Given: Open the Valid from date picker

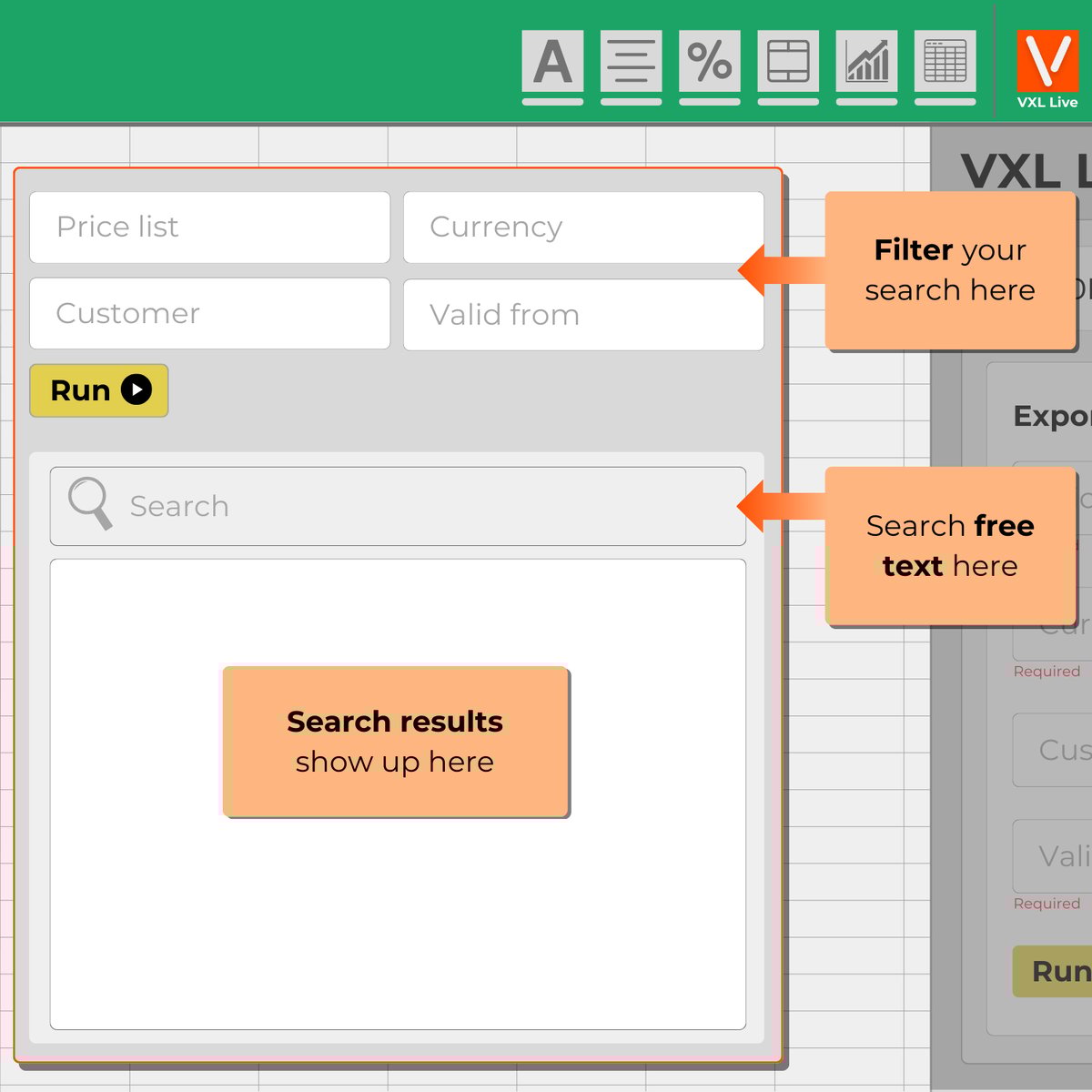Looking at the screenshot, I should (582, 314).
